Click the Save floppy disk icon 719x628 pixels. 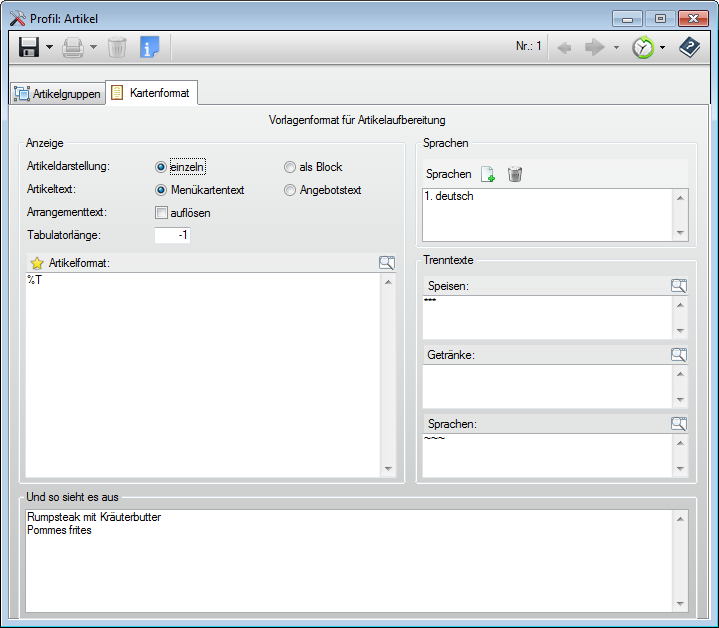tap(28, 47)
